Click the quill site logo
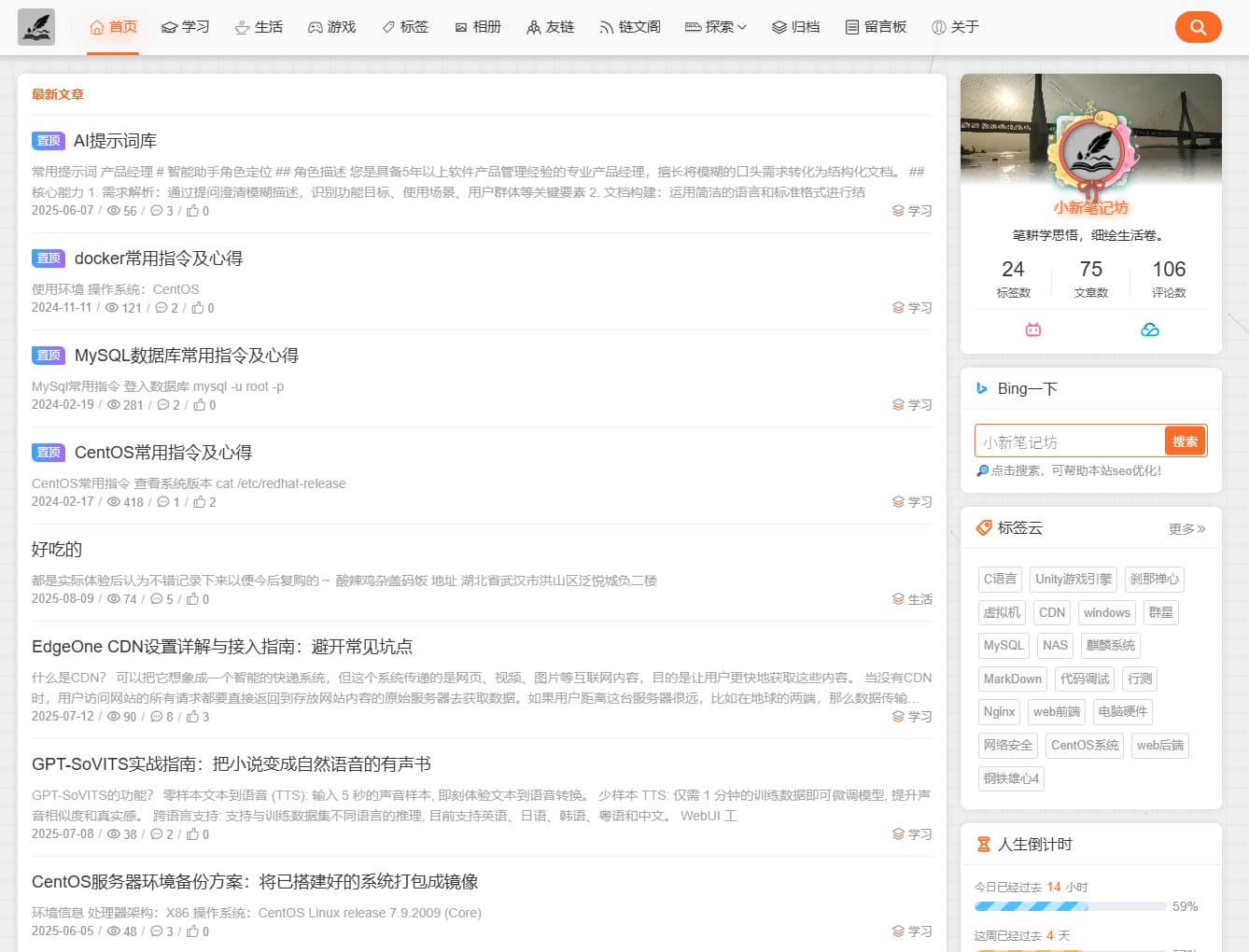This screenshot has width=1249, height=952. pos(35,27)
